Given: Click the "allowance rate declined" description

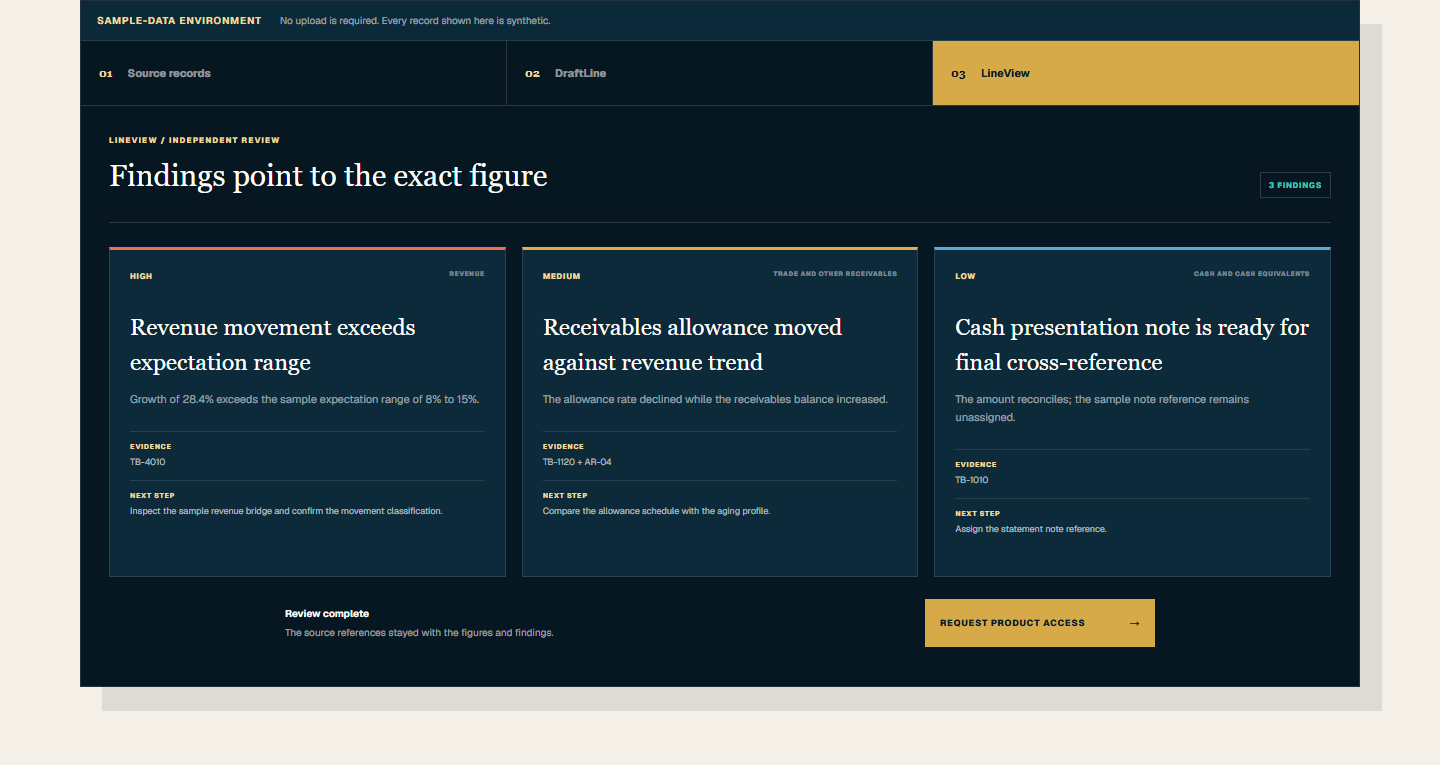Looking at the screenshot, I should 715,399.
